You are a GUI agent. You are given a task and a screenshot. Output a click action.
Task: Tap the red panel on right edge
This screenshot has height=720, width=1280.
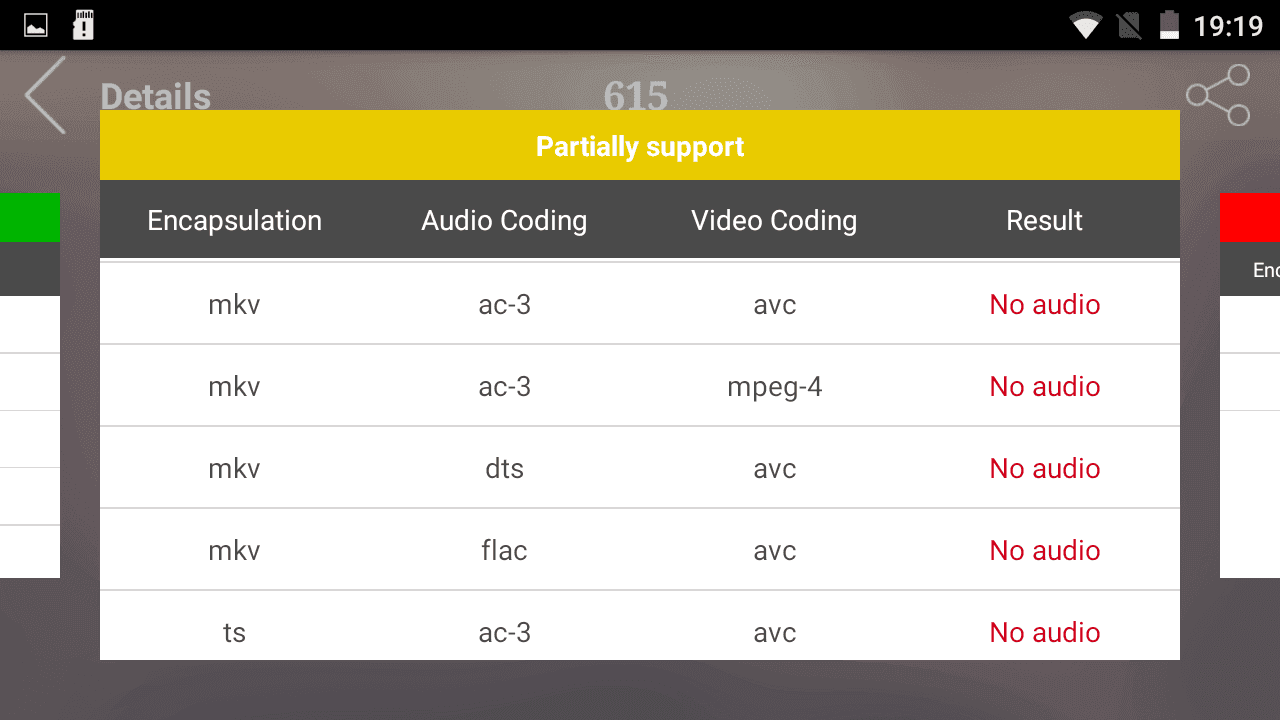click(x=1250, y=218)
